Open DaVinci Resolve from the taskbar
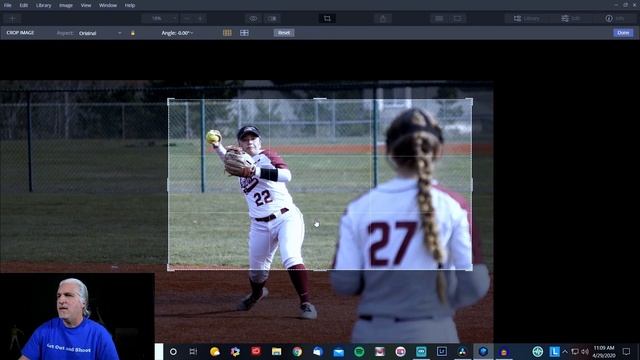The image size is (640, 360). 462,351
